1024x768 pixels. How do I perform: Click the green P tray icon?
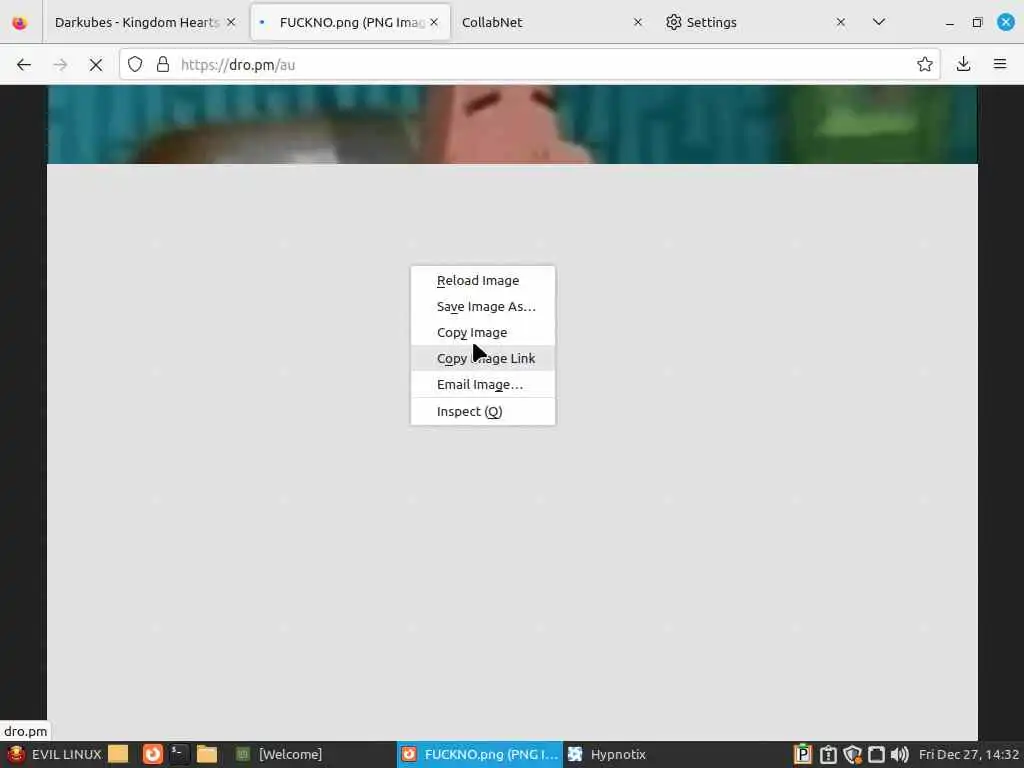pyautogui.click(x=803, y=754)
